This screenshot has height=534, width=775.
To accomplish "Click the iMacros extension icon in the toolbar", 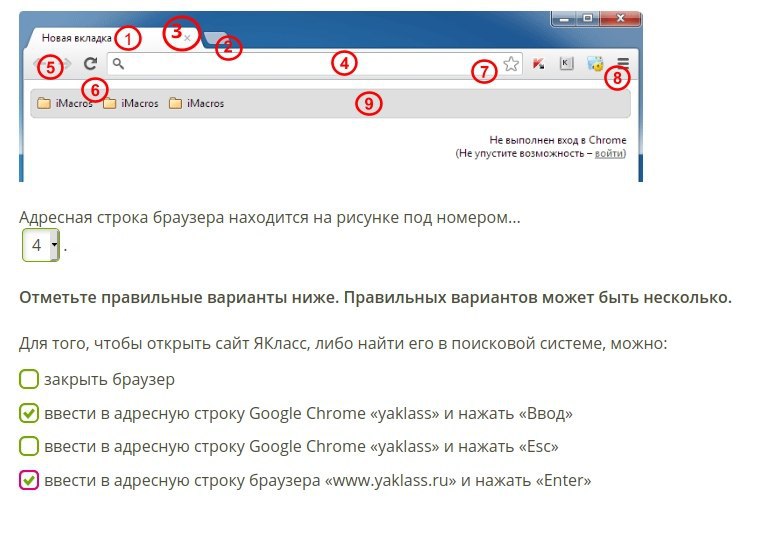I will (x=595, y=63).
